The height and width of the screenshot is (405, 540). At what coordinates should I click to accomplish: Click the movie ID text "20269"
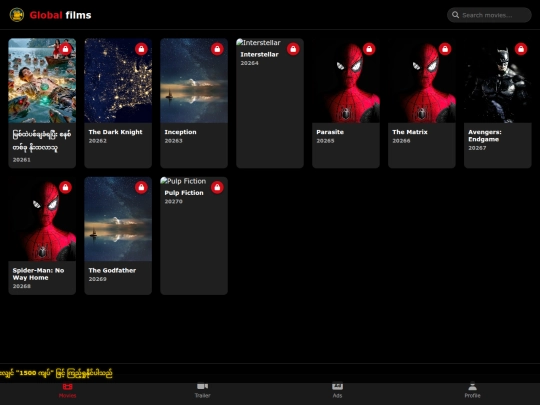[97, 279]
